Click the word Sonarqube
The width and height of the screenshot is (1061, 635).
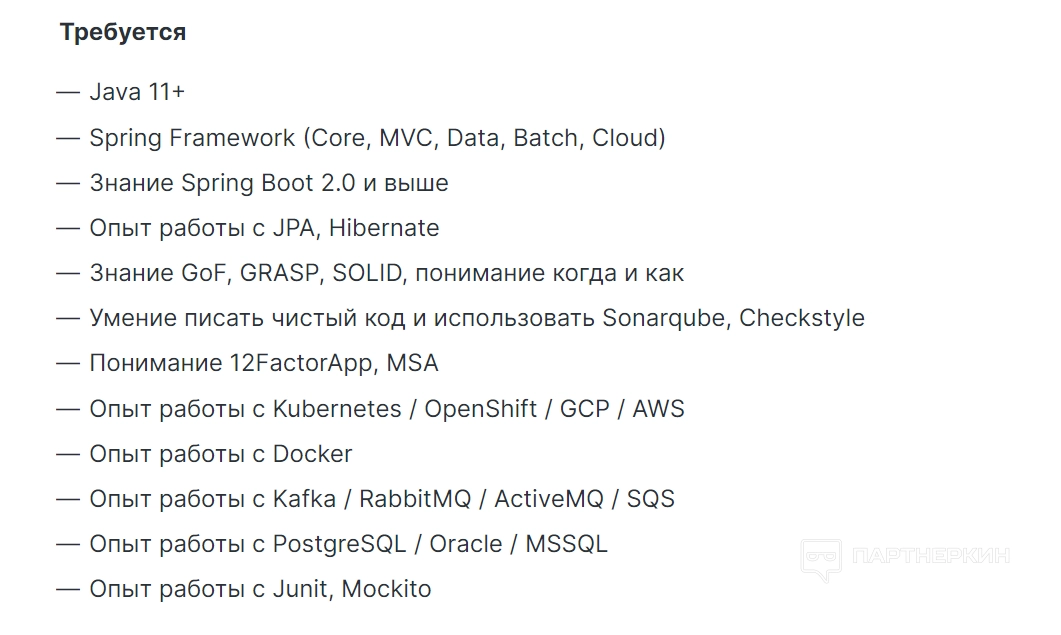[x=665, y=318]
